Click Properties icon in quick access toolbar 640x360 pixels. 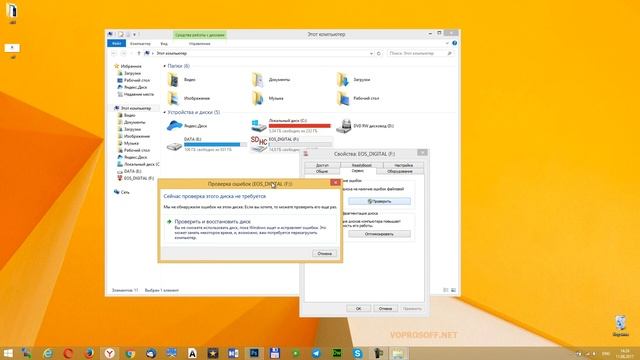[x=121, y=34]
